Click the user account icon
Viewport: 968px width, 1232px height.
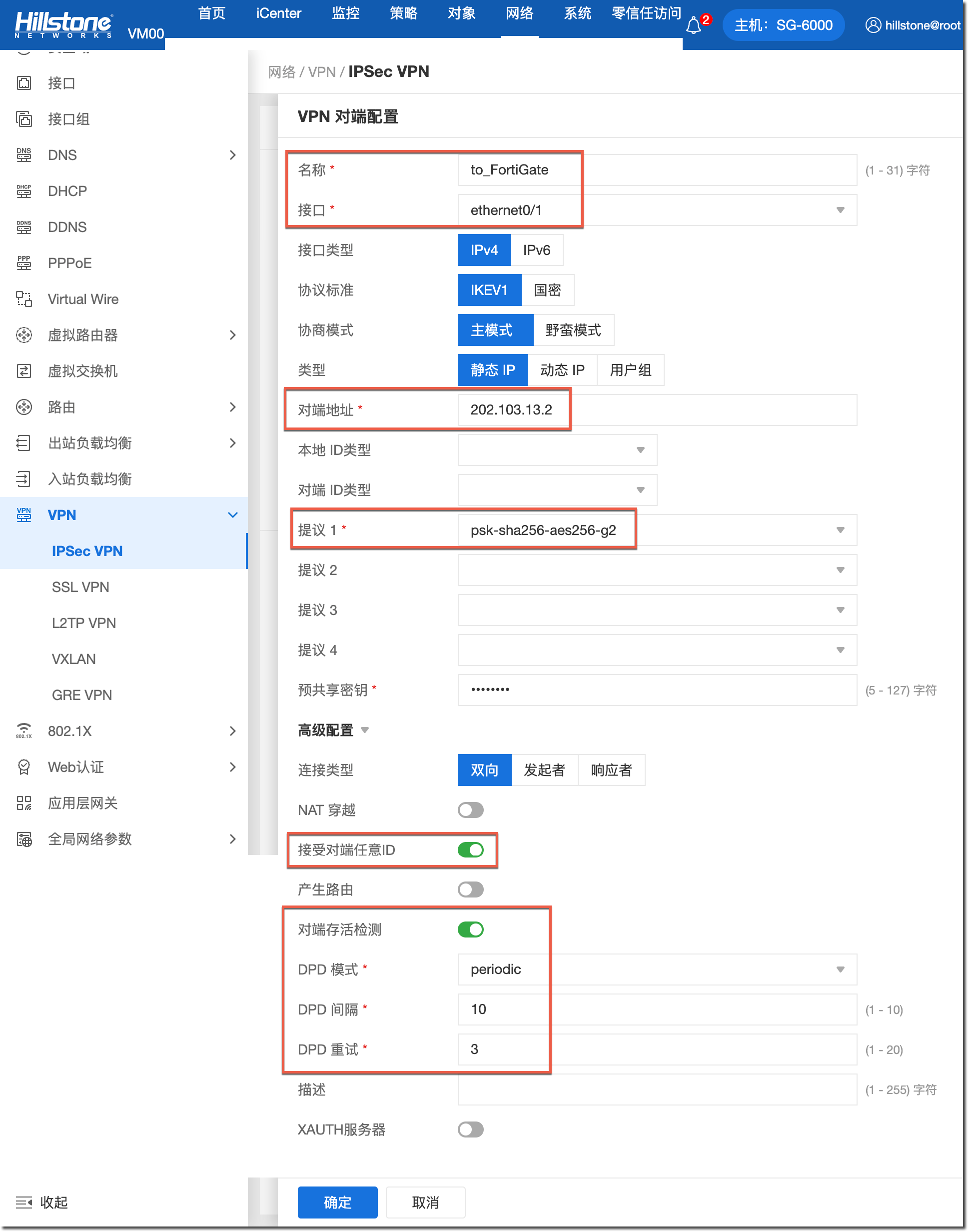pos(873,25)
